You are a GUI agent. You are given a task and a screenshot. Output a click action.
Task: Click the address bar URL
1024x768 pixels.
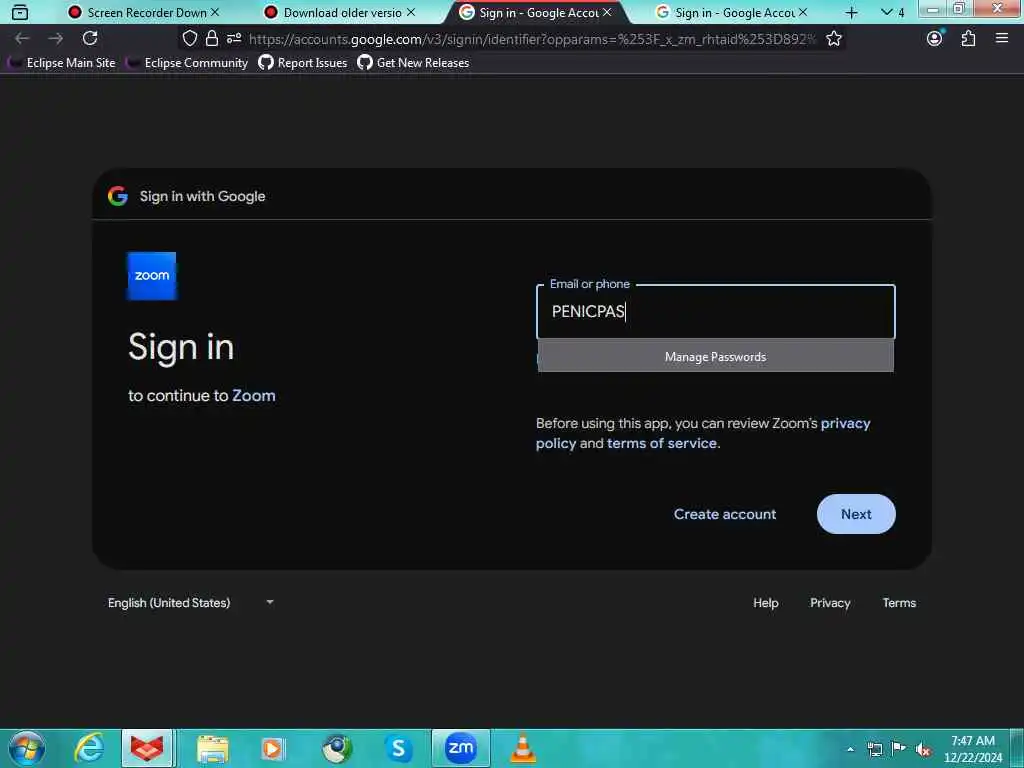point(532,39)
